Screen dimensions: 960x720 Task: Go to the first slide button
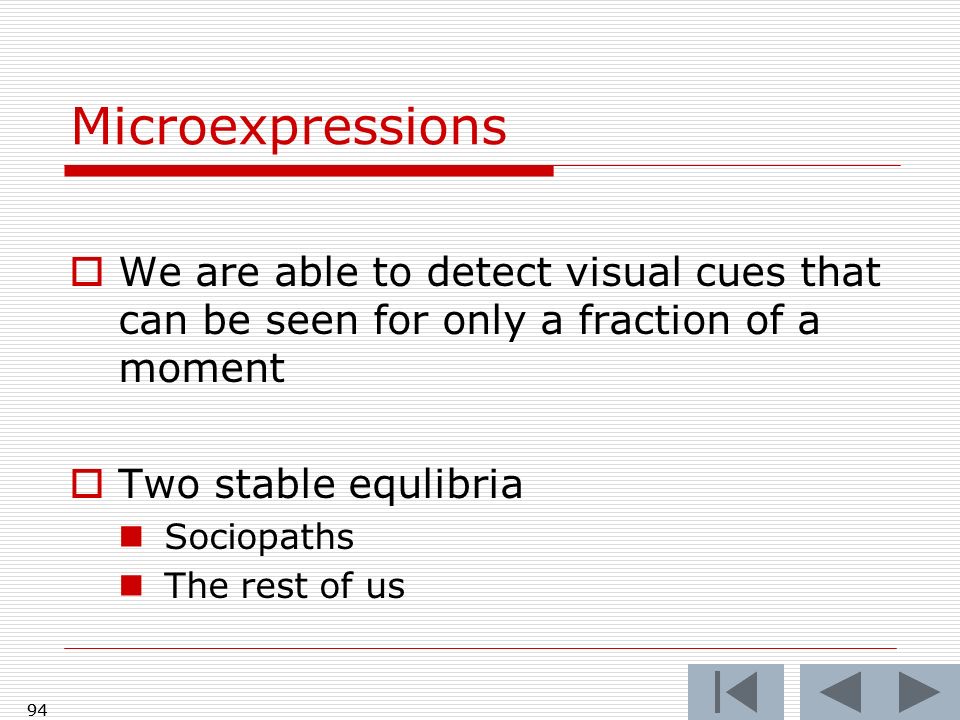[735, 692]
